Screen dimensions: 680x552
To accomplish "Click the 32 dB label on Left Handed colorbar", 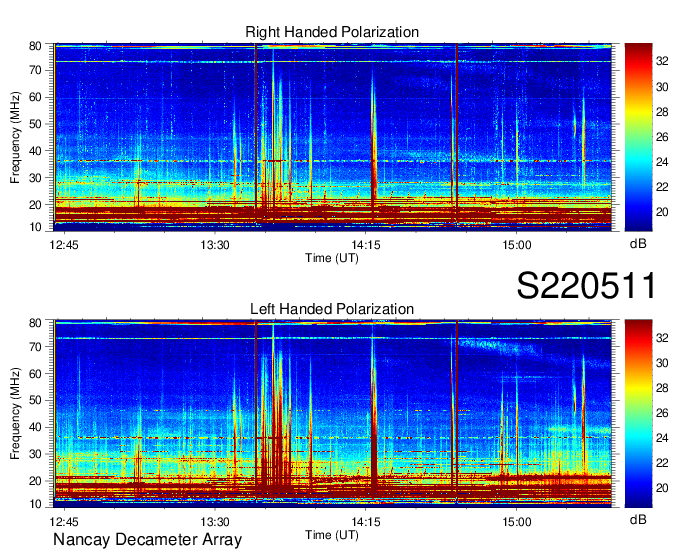I will (662, 337).
